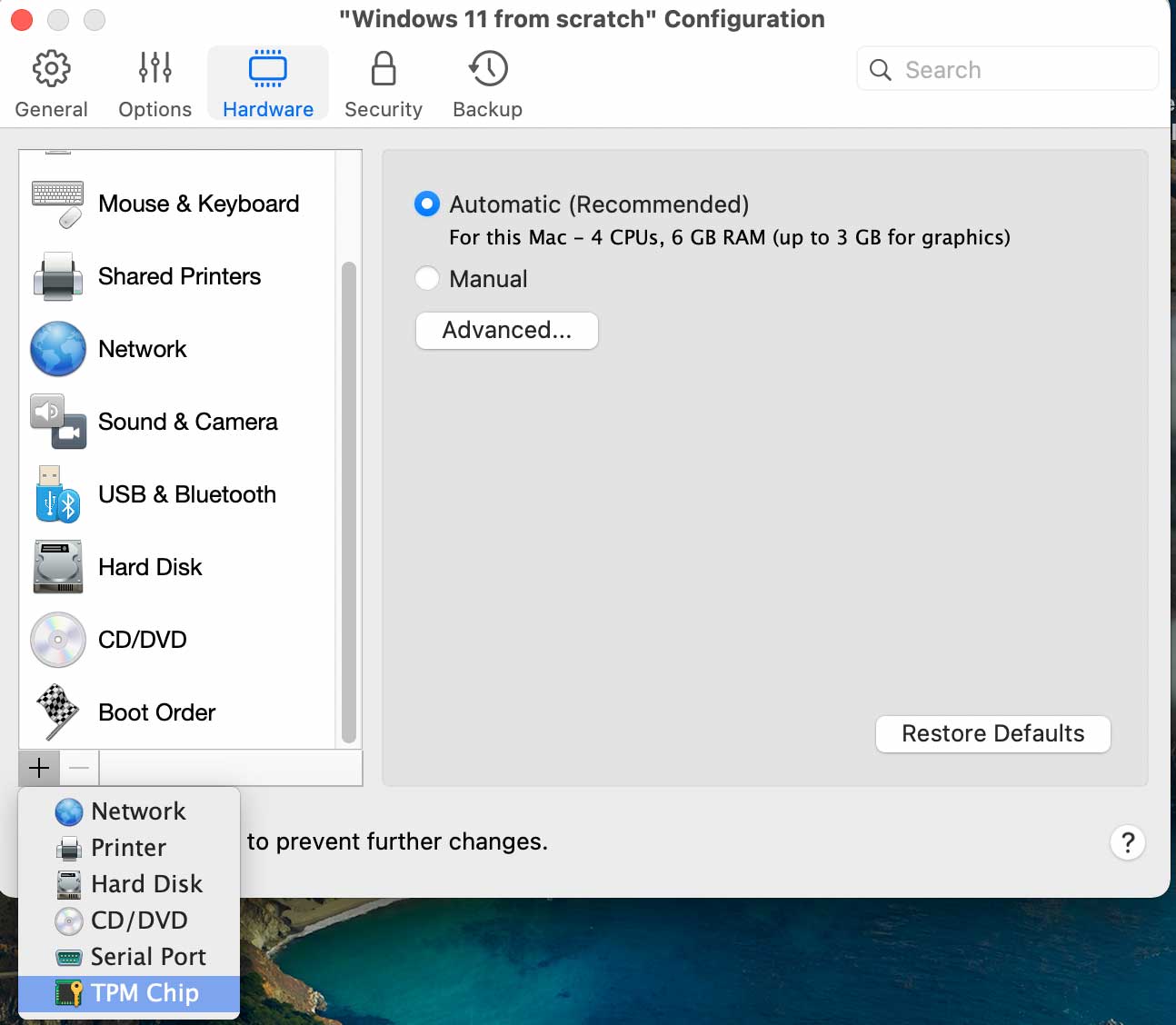1176x1025 pixels.
Task: Click the Advanced... button
Action: coord(506,331)
